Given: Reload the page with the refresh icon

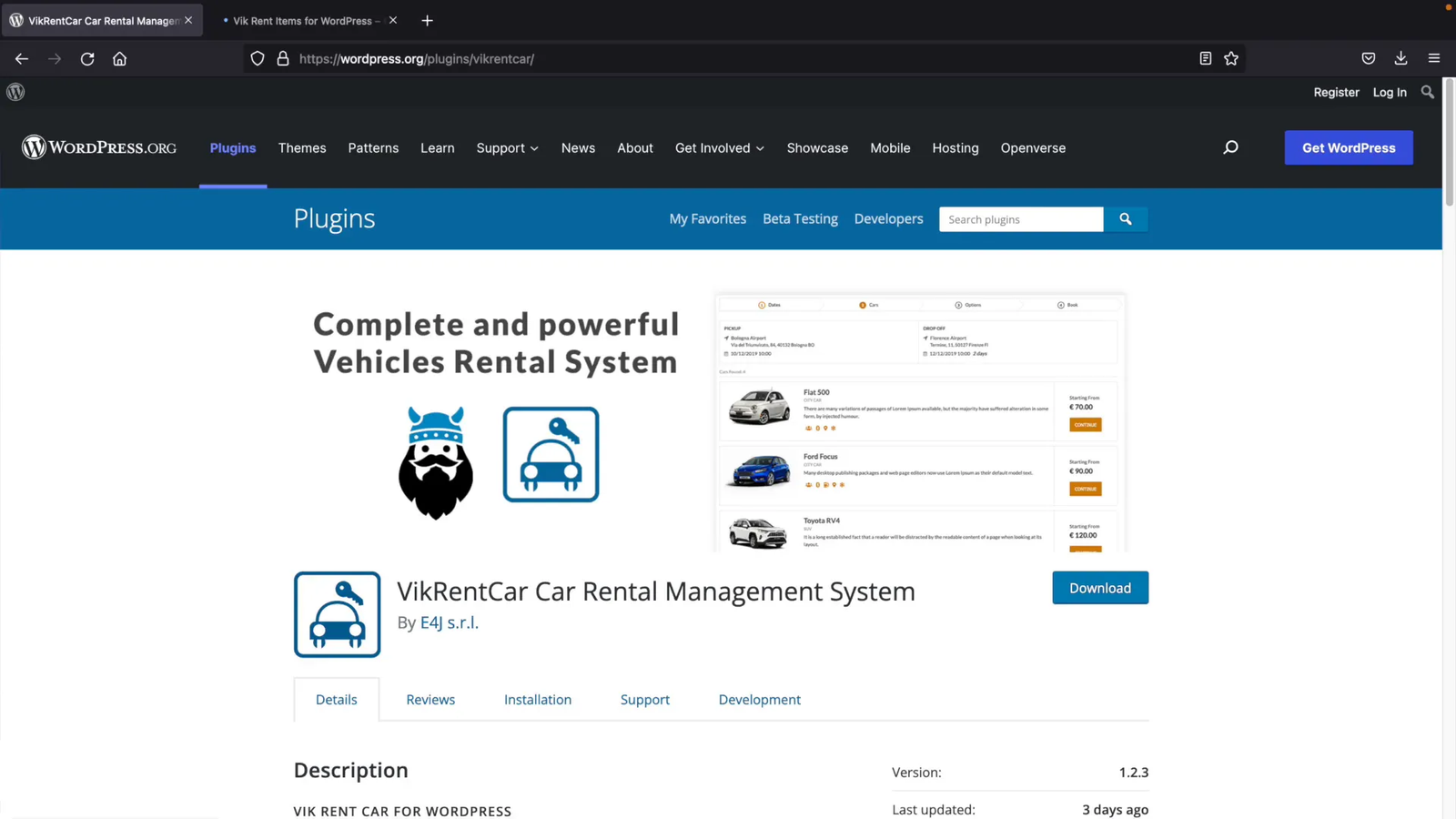Looking at the screenshot, I should [x=87, y=58].
